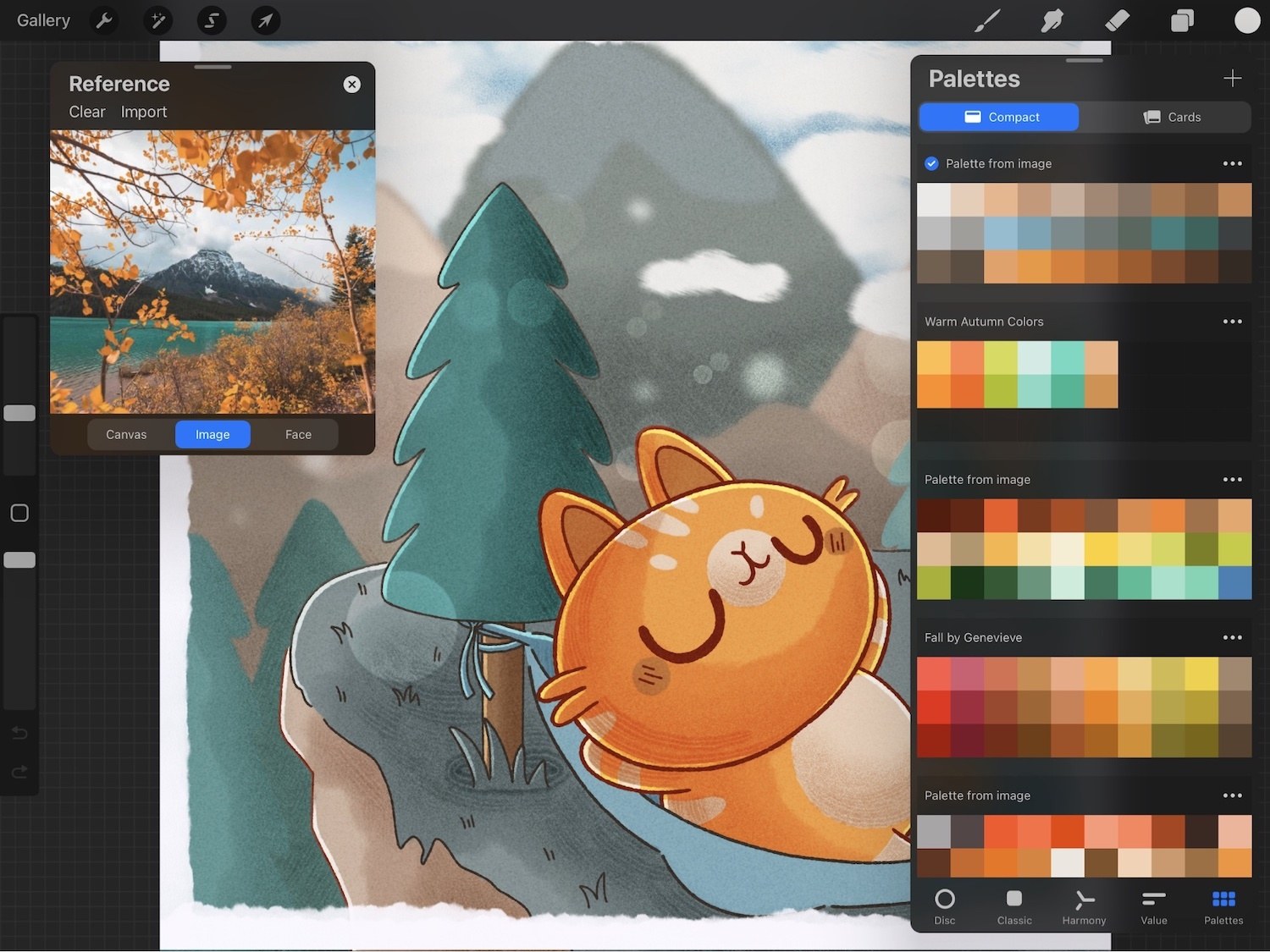Select the Brush paint tool
Viewport: 1270px width, 952px height.
click(x=987, y=20)
